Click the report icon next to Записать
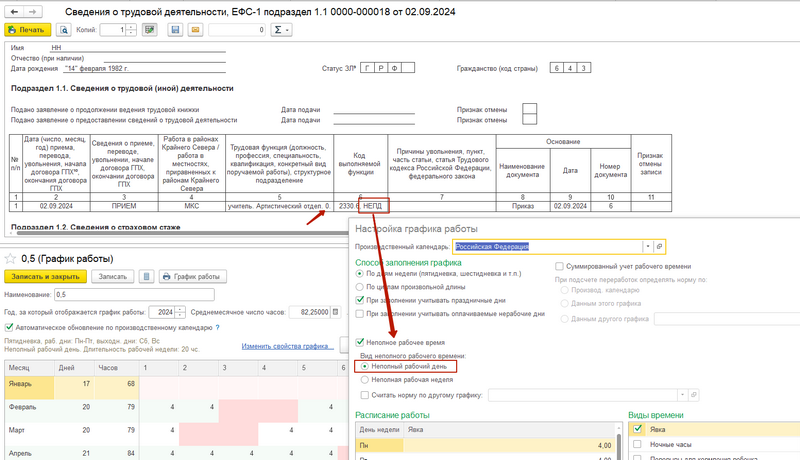800x460 pixels. point(148,276)
